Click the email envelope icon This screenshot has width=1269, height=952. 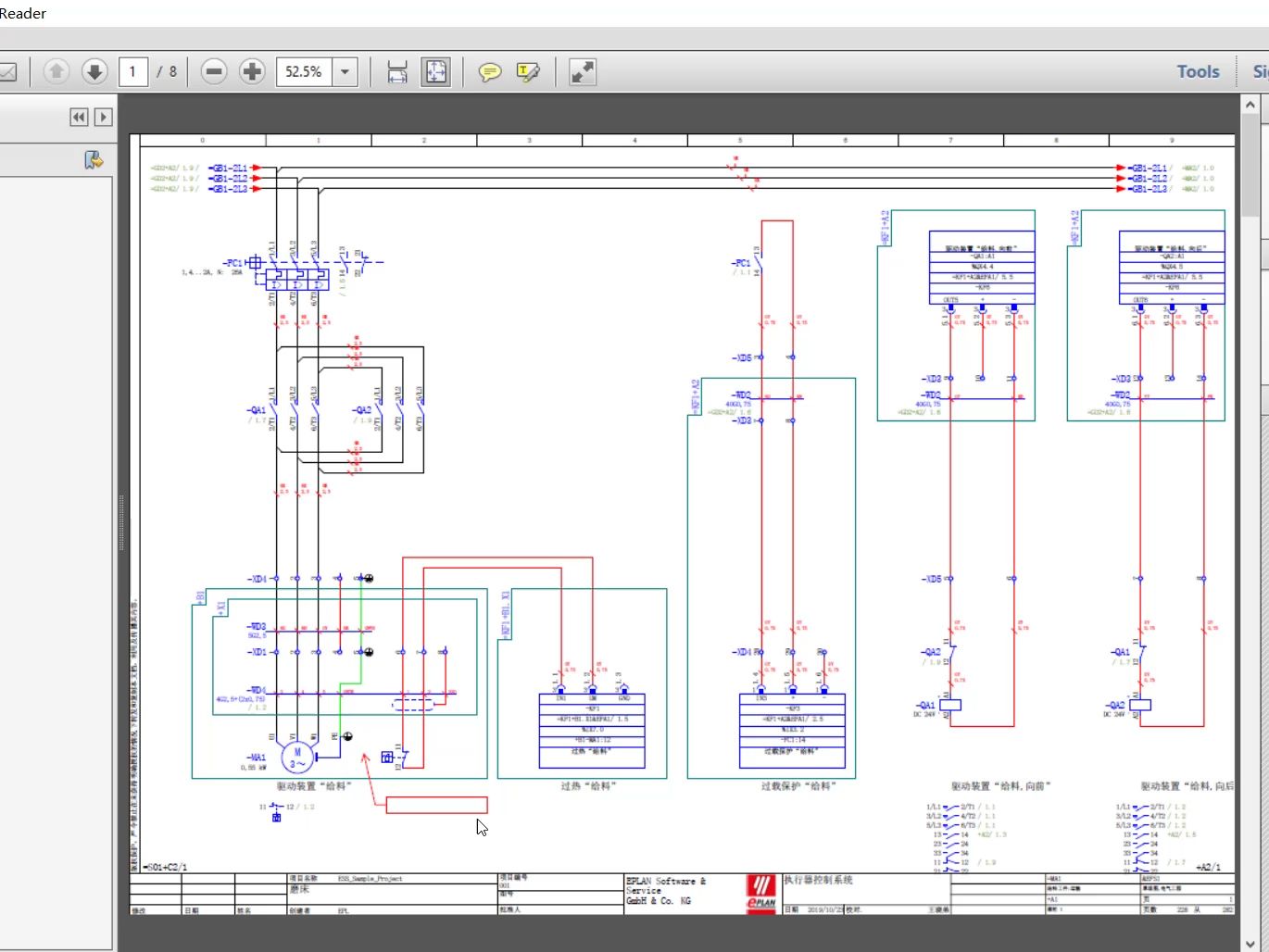point(7,71)
